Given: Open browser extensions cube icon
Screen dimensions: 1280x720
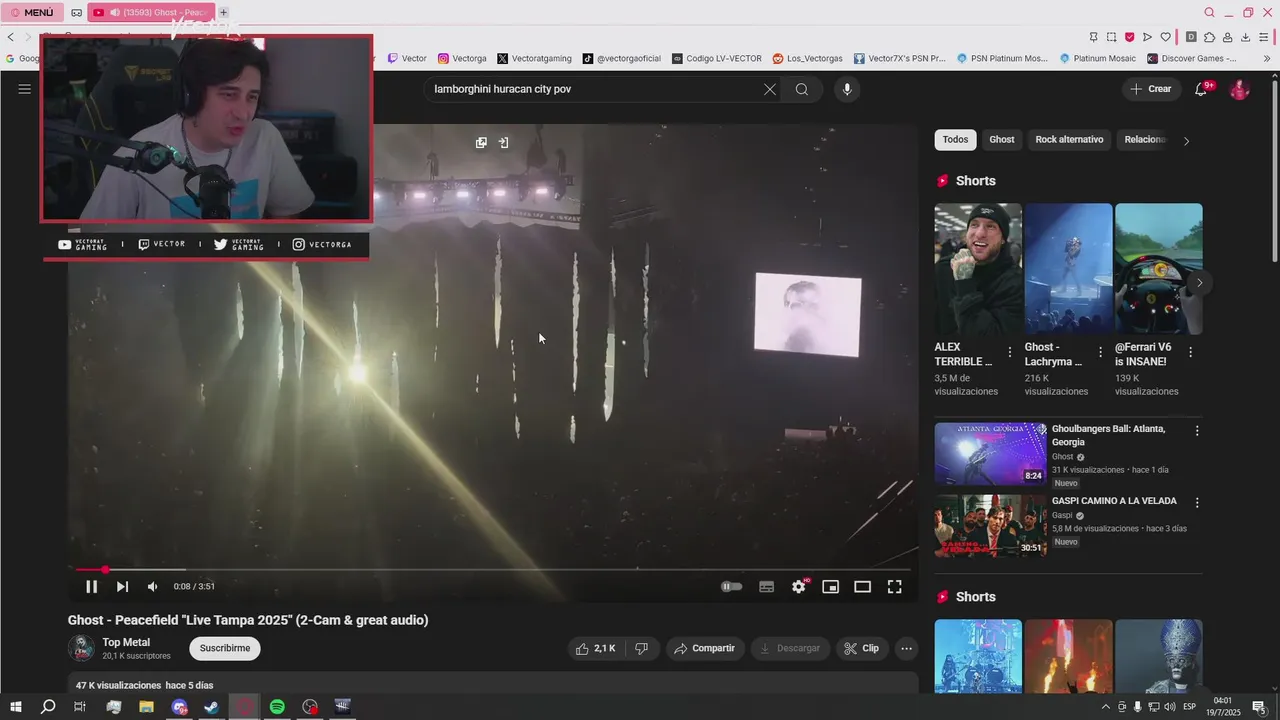Looking at the screenshot, I should 1209,37.
